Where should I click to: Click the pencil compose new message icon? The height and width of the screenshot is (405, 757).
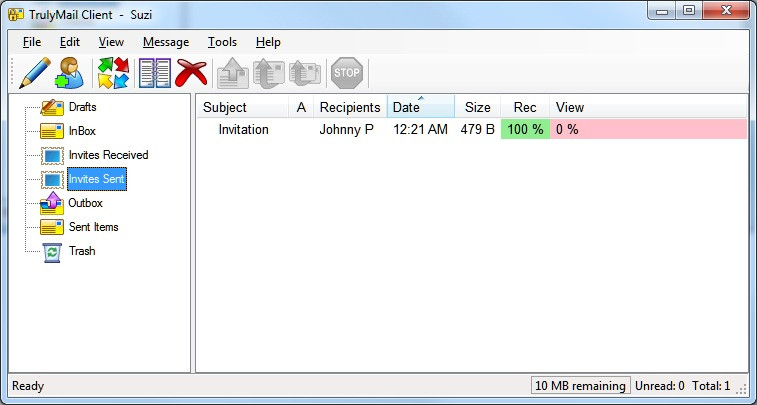point(35,73)
